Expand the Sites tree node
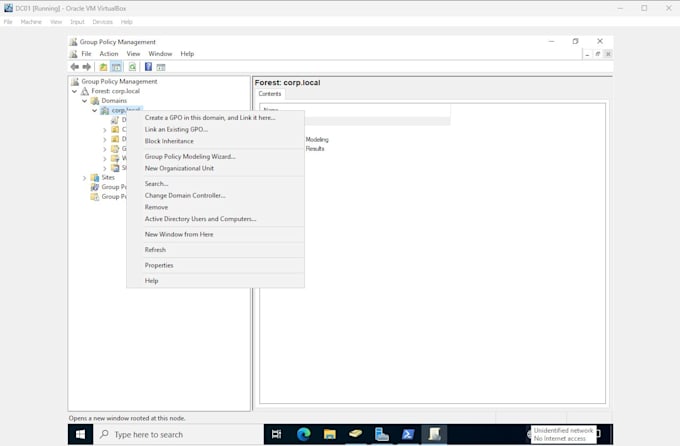The height and width of the screenshot is (446, 680). tap(85, 178)
